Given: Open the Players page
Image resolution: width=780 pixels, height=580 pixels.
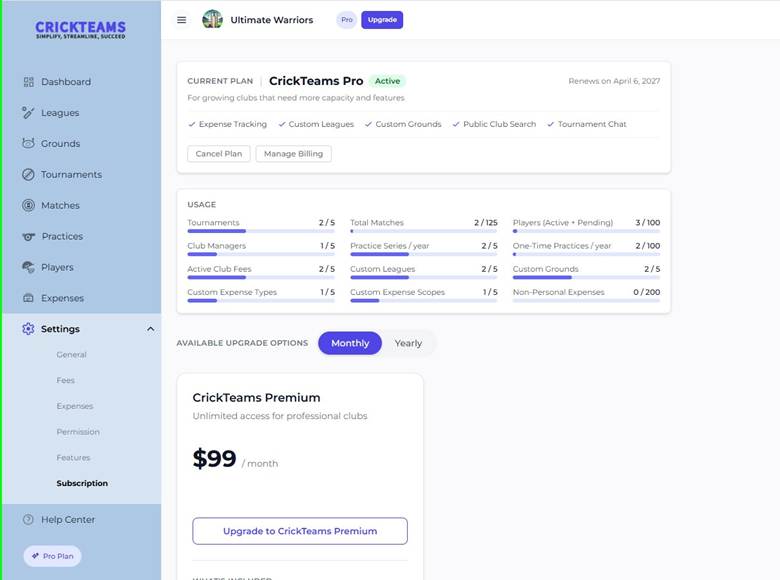Looking at the screenshot, I should point(57,267).
